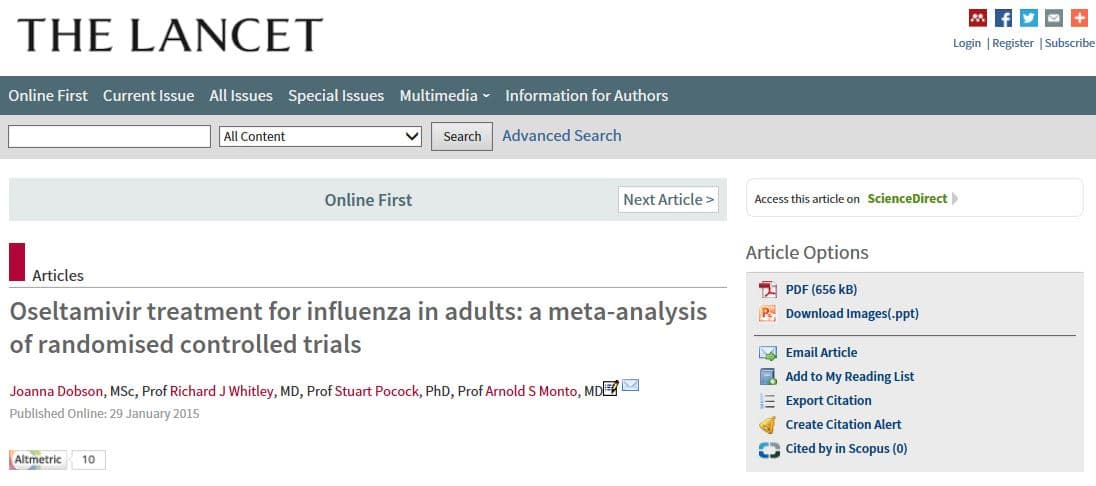Share the article on Mendeley
1096x486 pixels.
click(977, 18)
